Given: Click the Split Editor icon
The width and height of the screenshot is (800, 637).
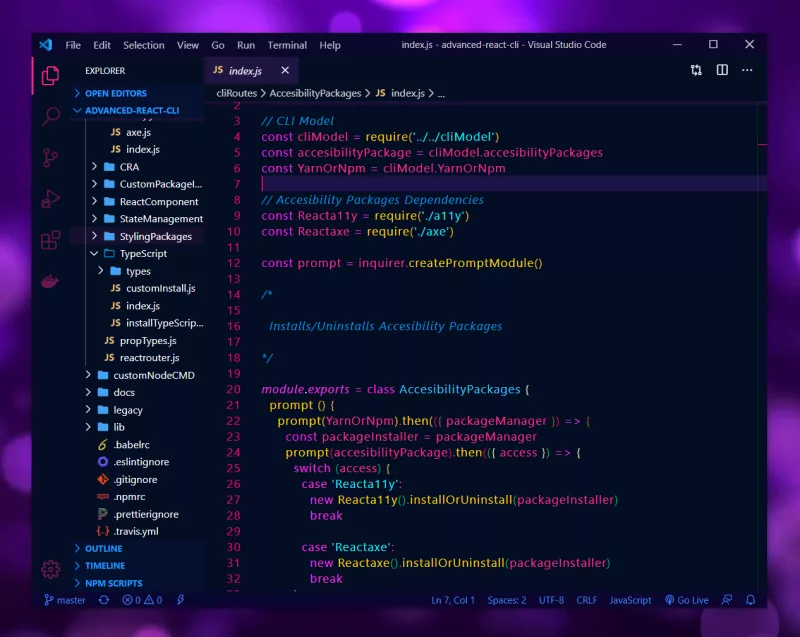Looking at the screenshot, I should [x=723, y=70].
